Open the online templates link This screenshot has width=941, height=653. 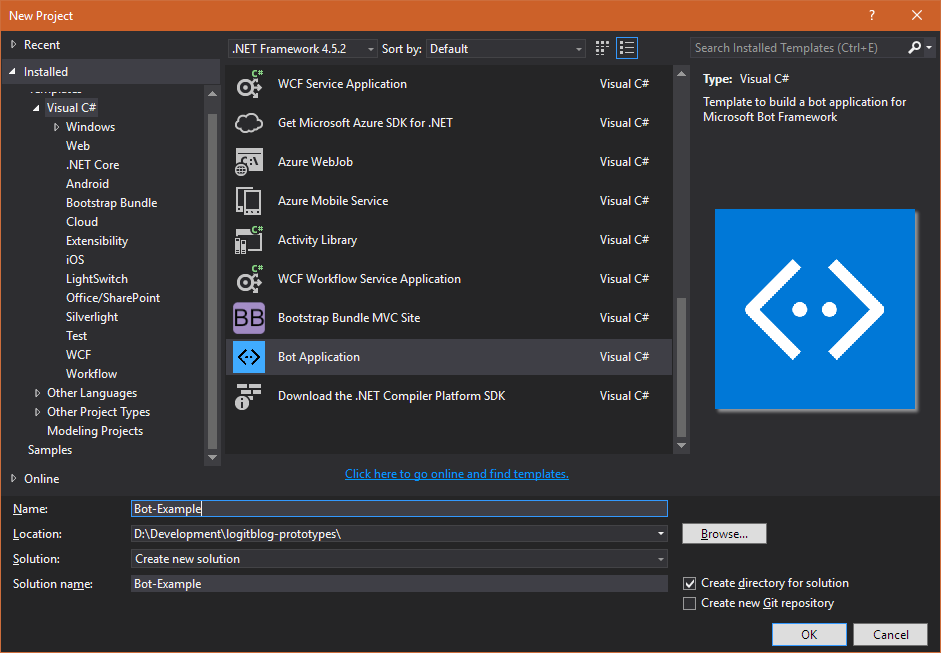tap(457, 474)
